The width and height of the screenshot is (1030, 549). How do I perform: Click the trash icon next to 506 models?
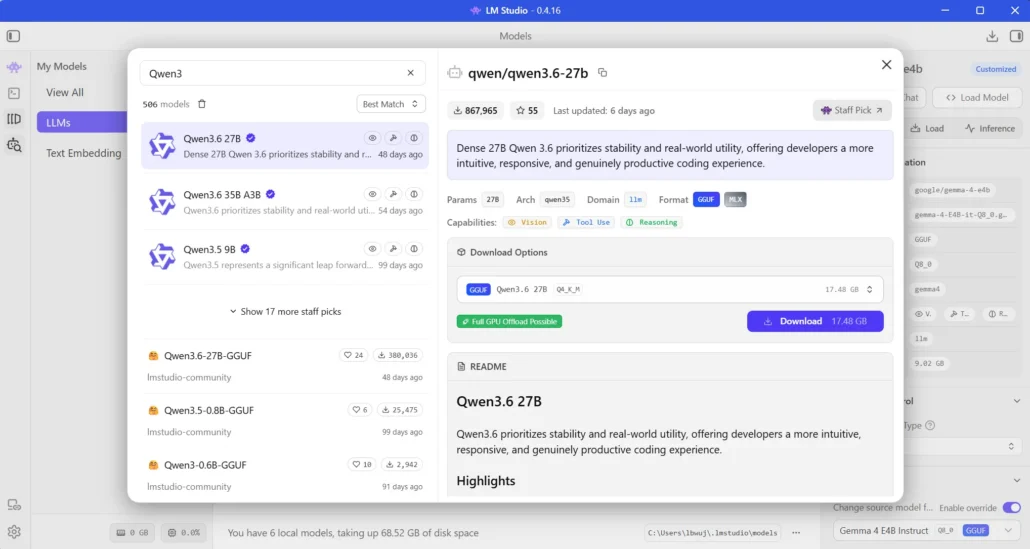point(202,104)
